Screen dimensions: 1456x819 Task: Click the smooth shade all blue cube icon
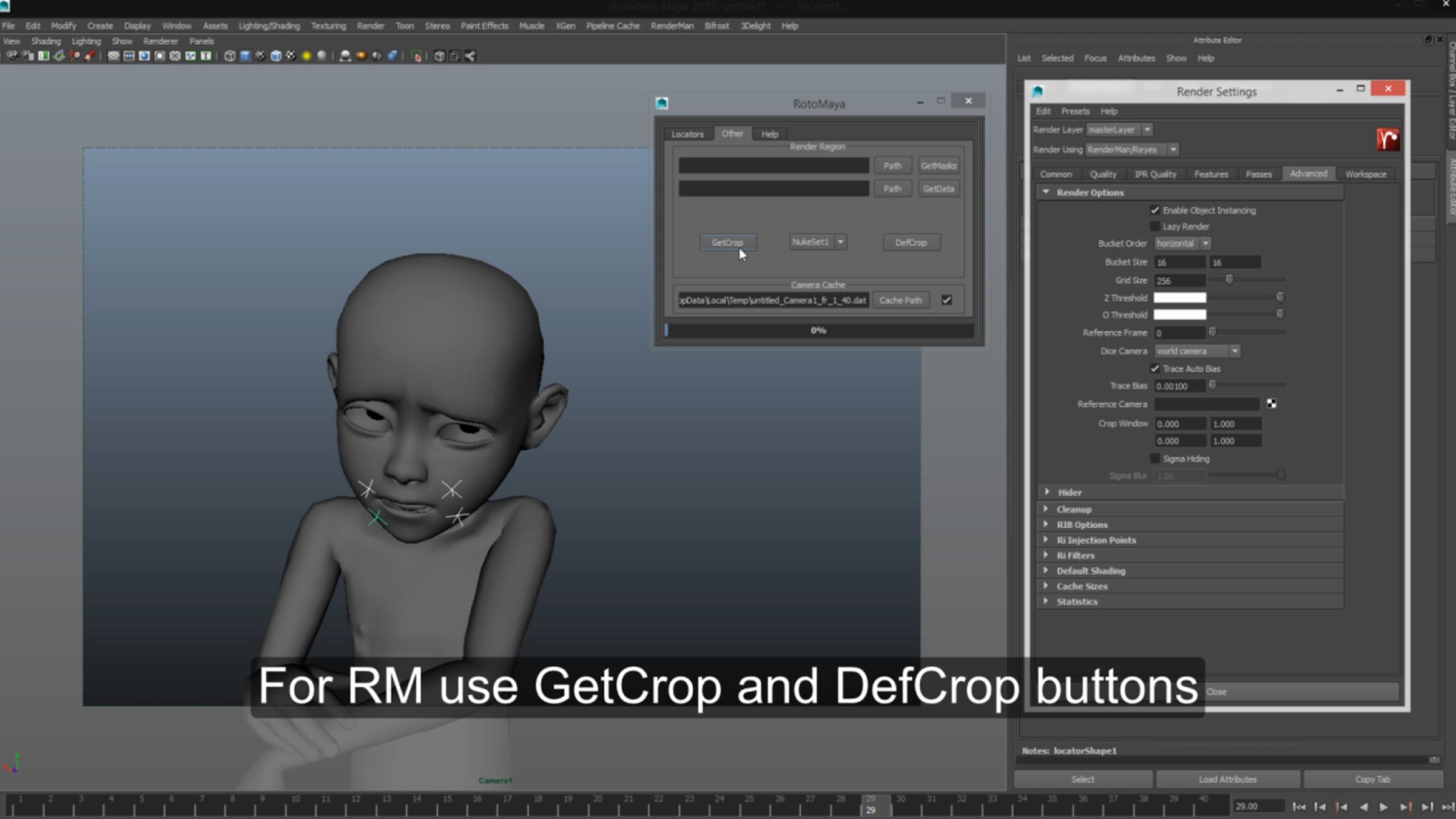coord(245,56)
